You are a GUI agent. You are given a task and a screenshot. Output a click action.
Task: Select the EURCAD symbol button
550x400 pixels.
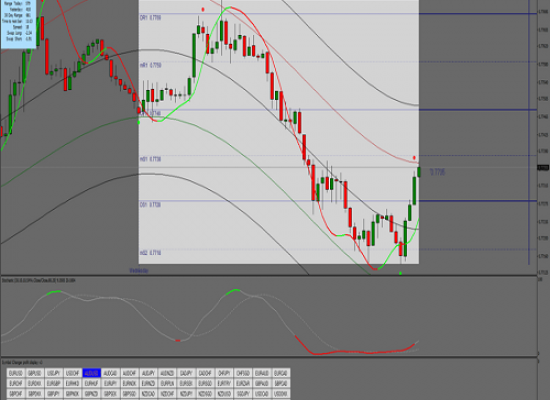tap(281, 373)
